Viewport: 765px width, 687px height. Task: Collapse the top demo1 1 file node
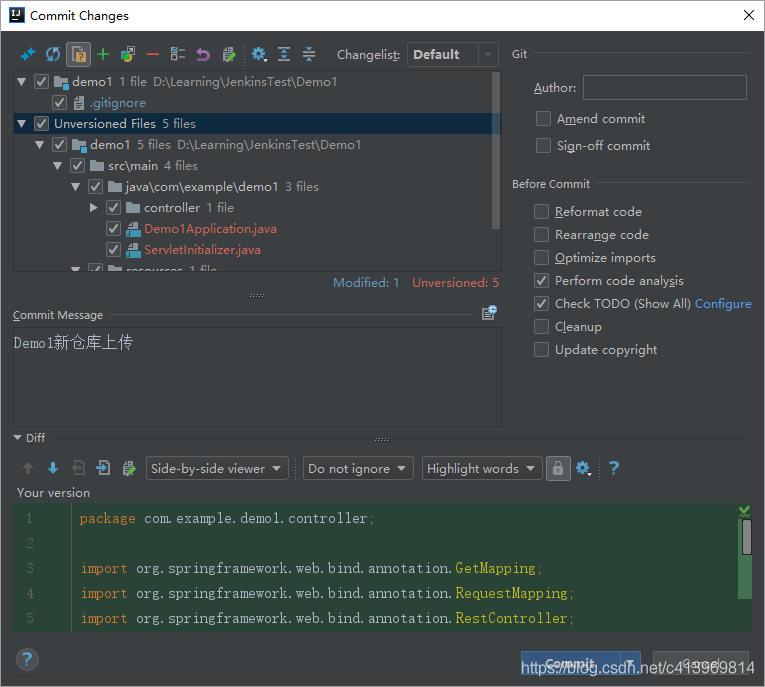[x=21, y=81]
